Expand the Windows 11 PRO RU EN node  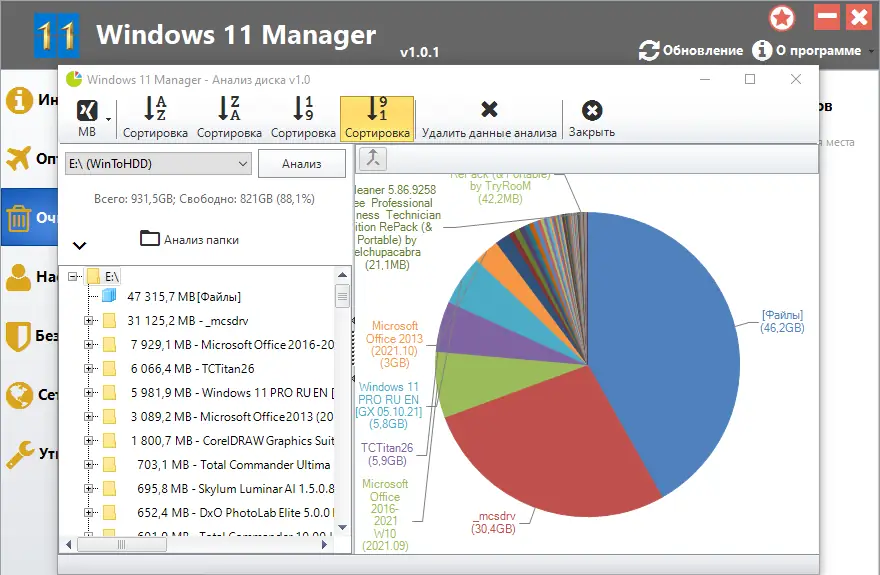(x=88, y=393)
